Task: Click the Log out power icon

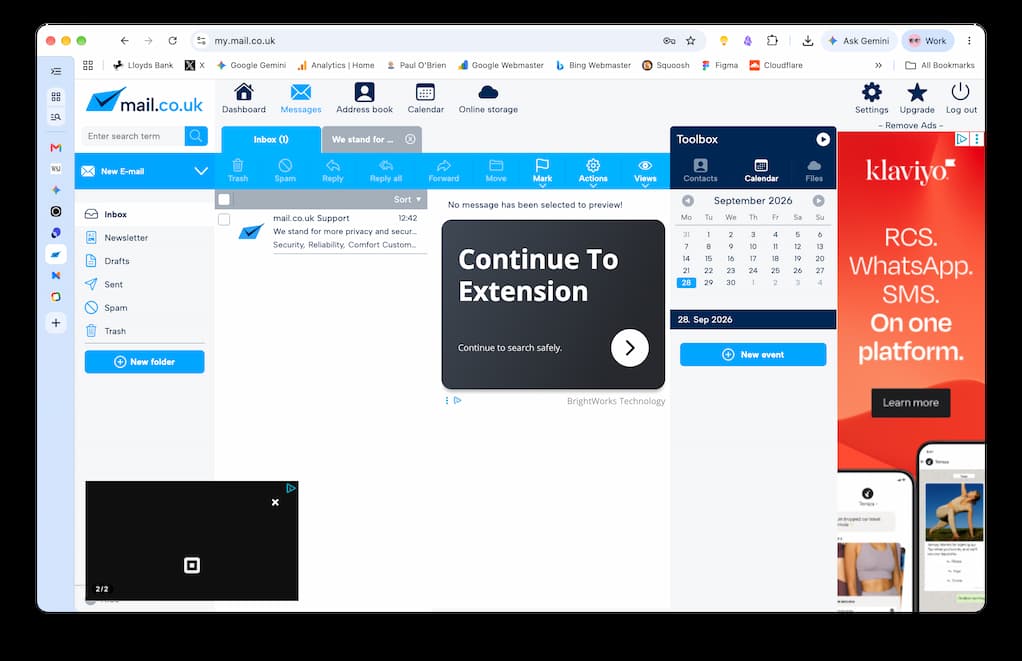Action: (x=961, y=92)
